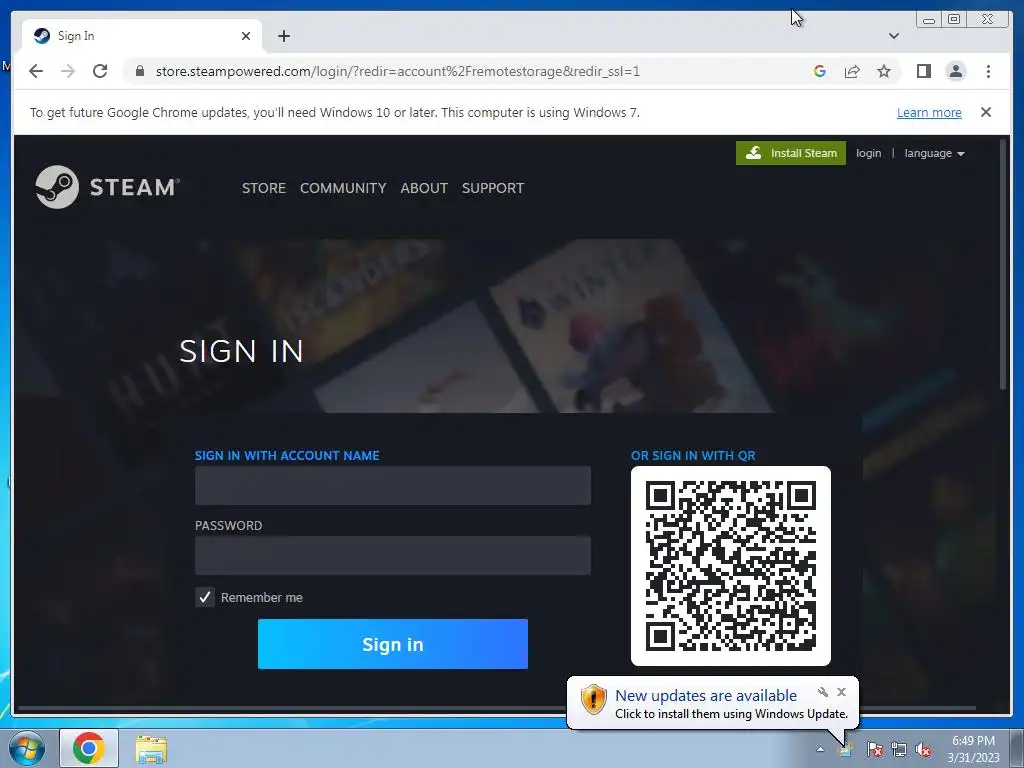
Task: Click the Windows Update shield in the balloon
Action: click(593, 699)
